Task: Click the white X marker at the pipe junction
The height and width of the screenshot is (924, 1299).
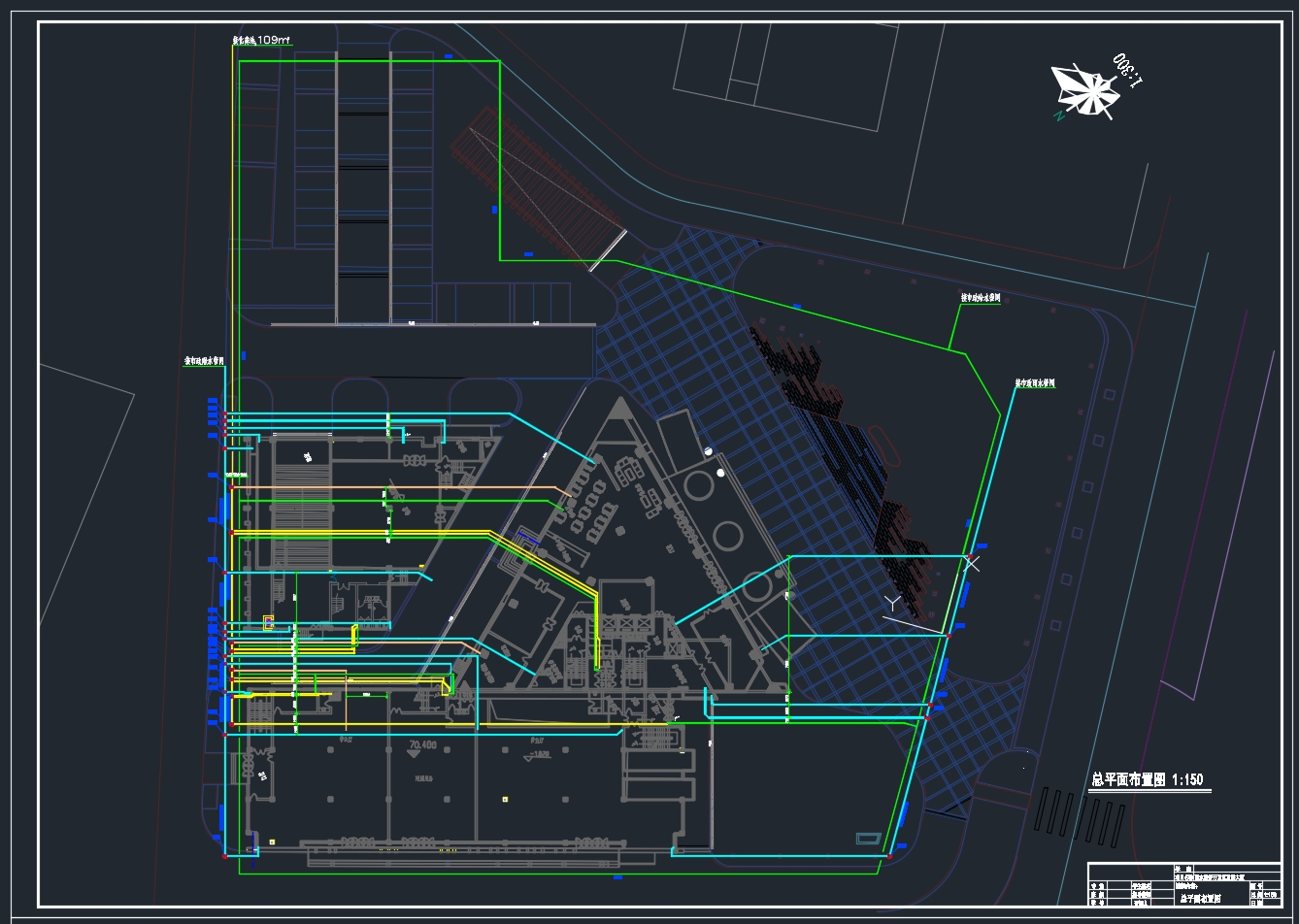Action: pyautogui.click(x=972, y=562)
